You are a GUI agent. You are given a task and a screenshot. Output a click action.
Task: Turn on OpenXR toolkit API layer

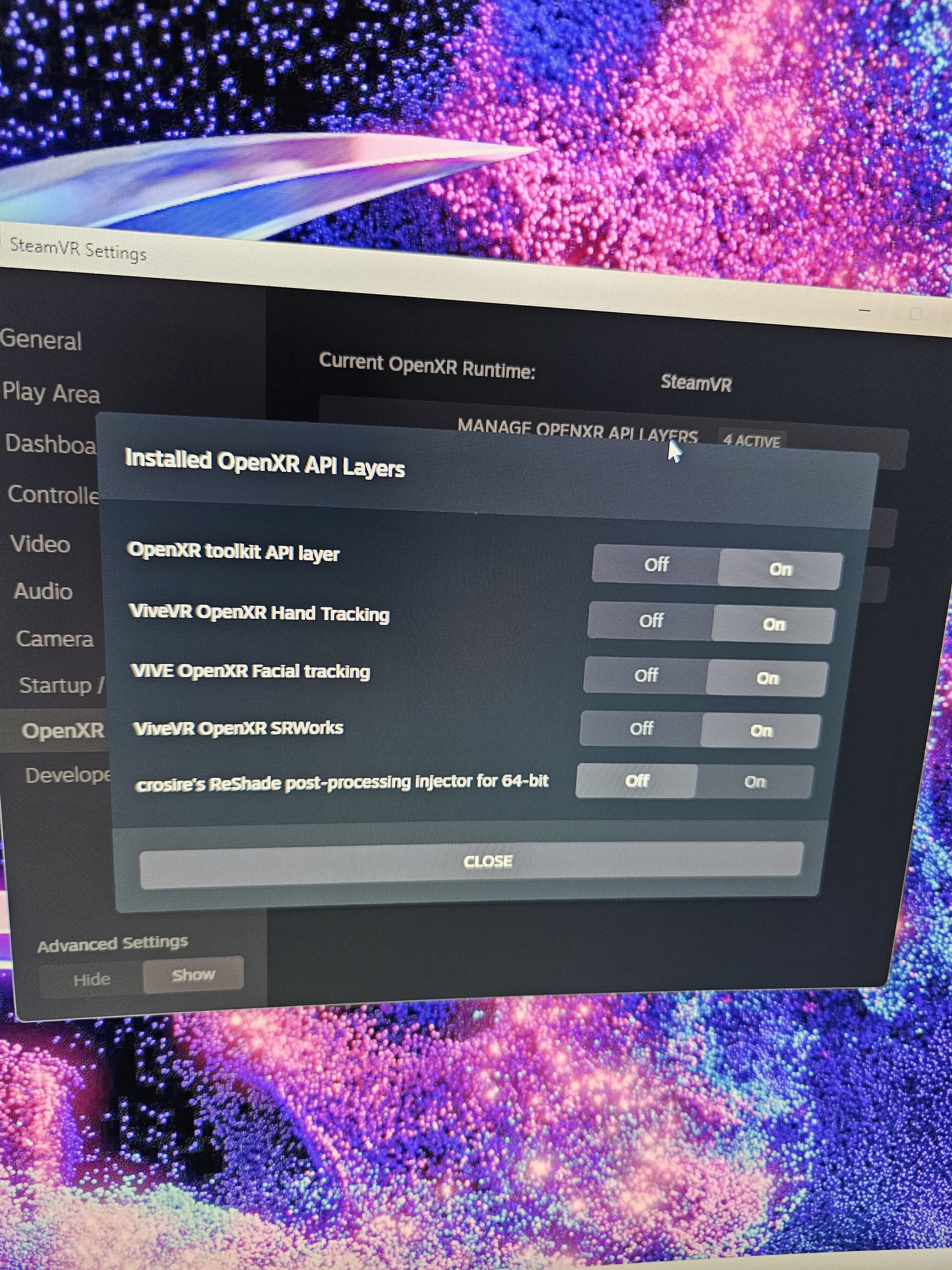coord(780,570)
